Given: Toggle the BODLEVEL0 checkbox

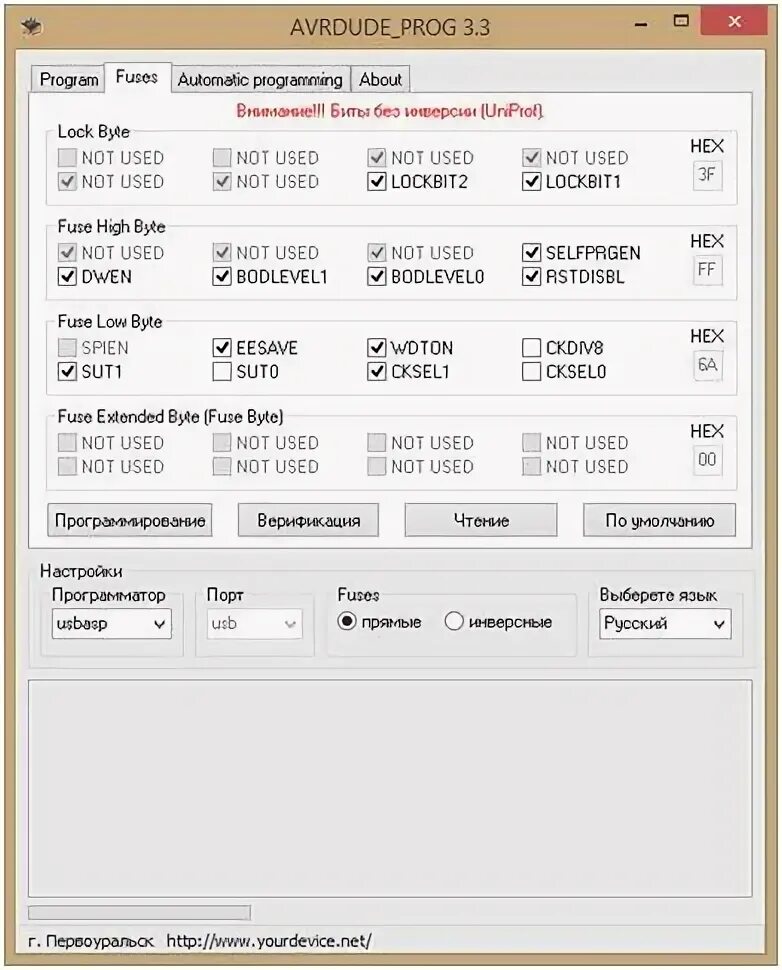Looking at the screenshot, I should [x=377, y=277].
